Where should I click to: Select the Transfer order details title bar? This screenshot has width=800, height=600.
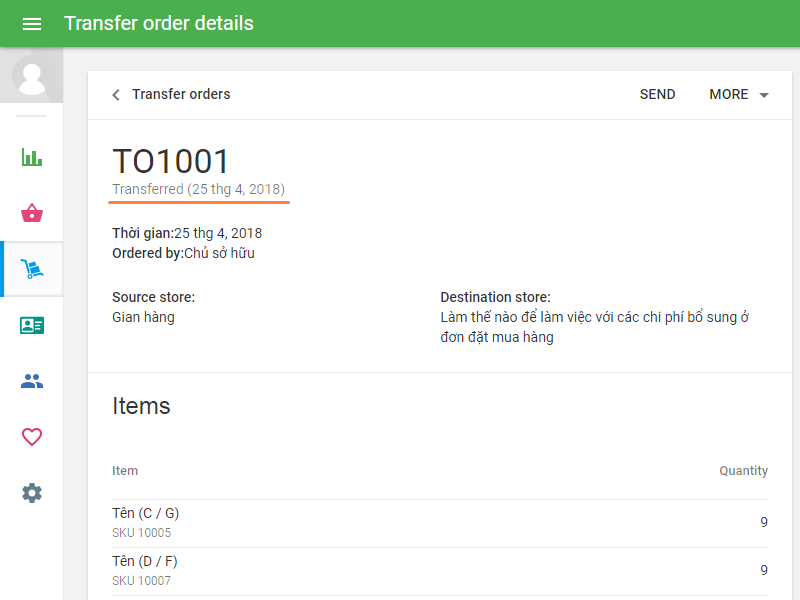(x=159, y=23)
